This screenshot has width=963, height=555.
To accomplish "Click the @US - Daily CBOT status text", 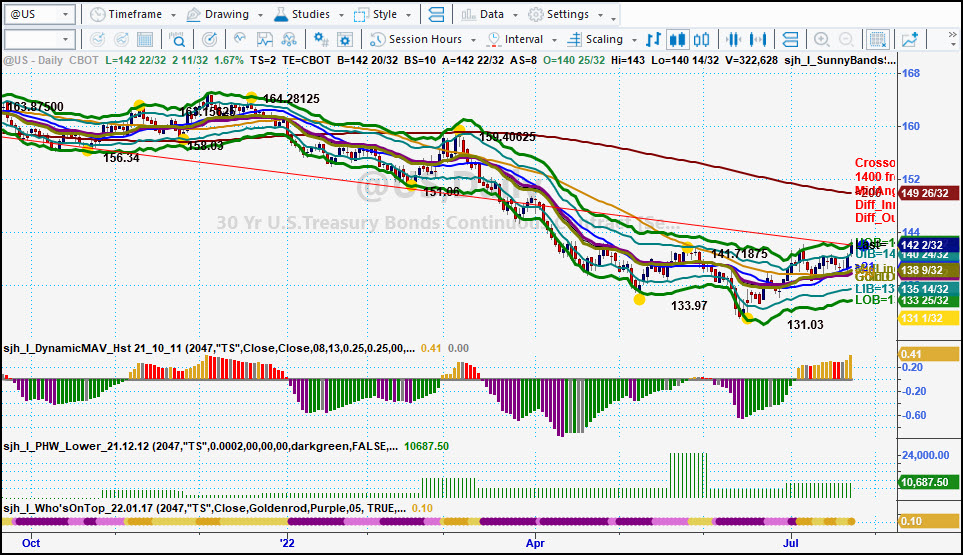I will coord(51,60).
